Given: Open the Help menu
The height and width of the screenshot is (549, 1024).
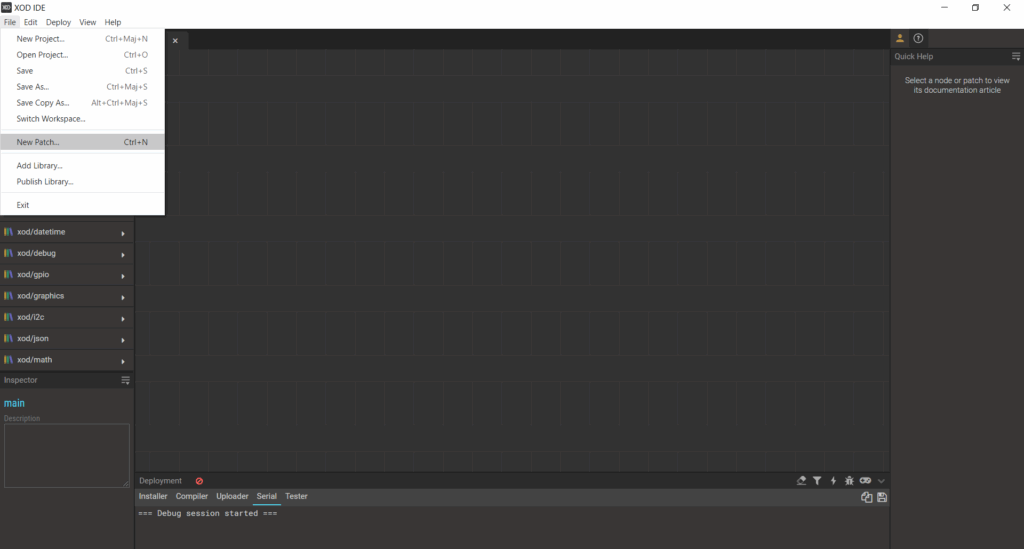Looking at the screenshot, I should [x=113, y=22].
